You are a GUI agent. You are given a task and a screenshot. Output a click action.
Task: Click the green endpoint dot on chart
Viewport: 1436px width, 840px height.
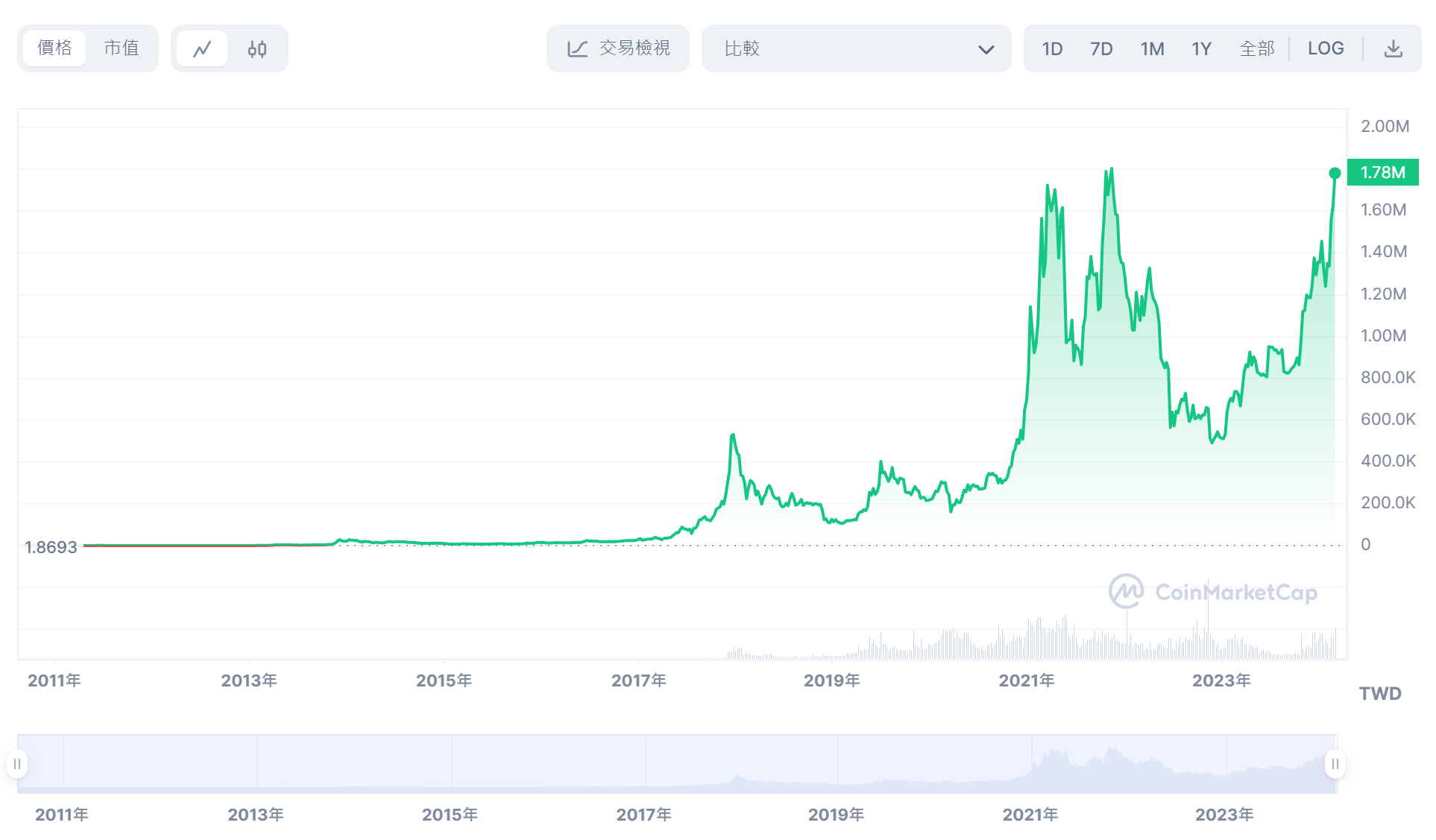[1335, 174]
